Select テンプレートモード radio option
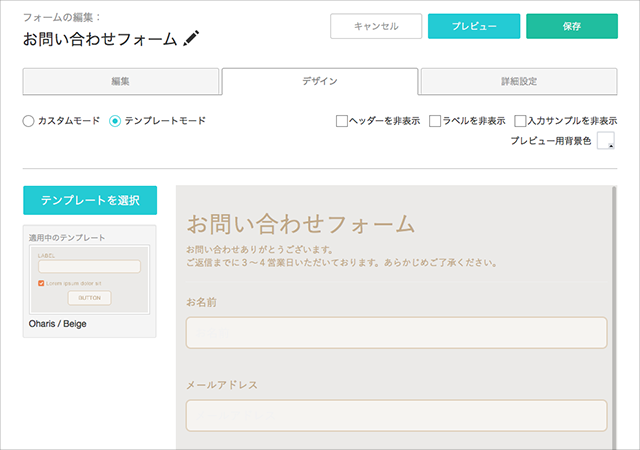640x450 pixels. click(x=115, y=121)
